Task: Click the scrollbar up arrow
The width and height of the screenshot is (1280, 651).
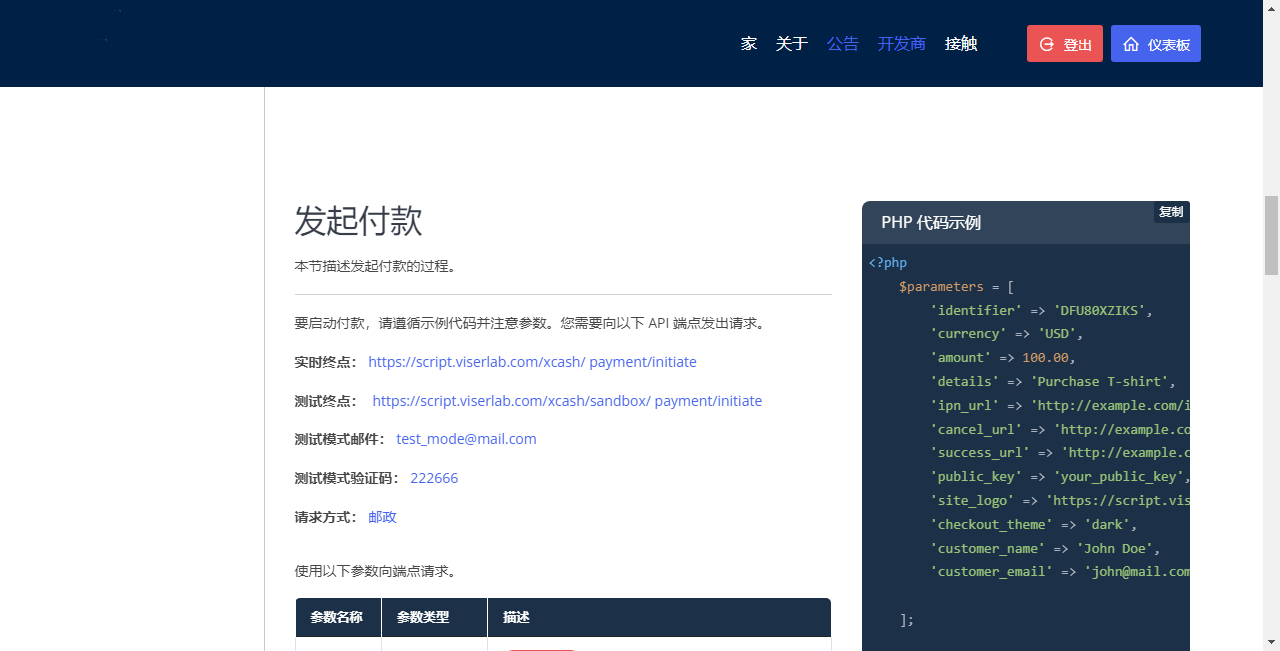Action: tap(1271, 8)
